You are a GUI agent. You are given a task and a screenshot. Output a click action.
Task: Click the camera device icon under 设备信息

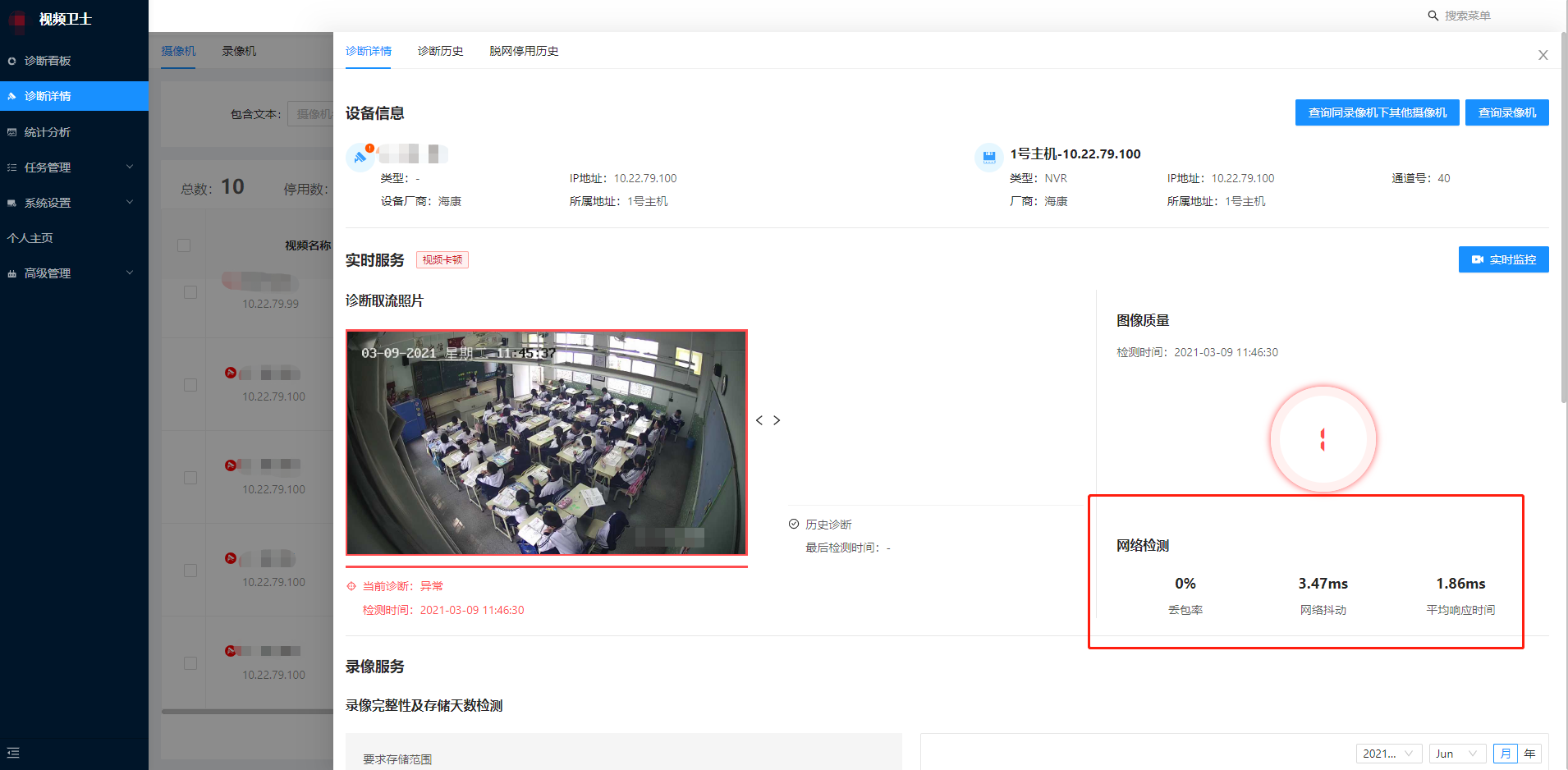360,156
